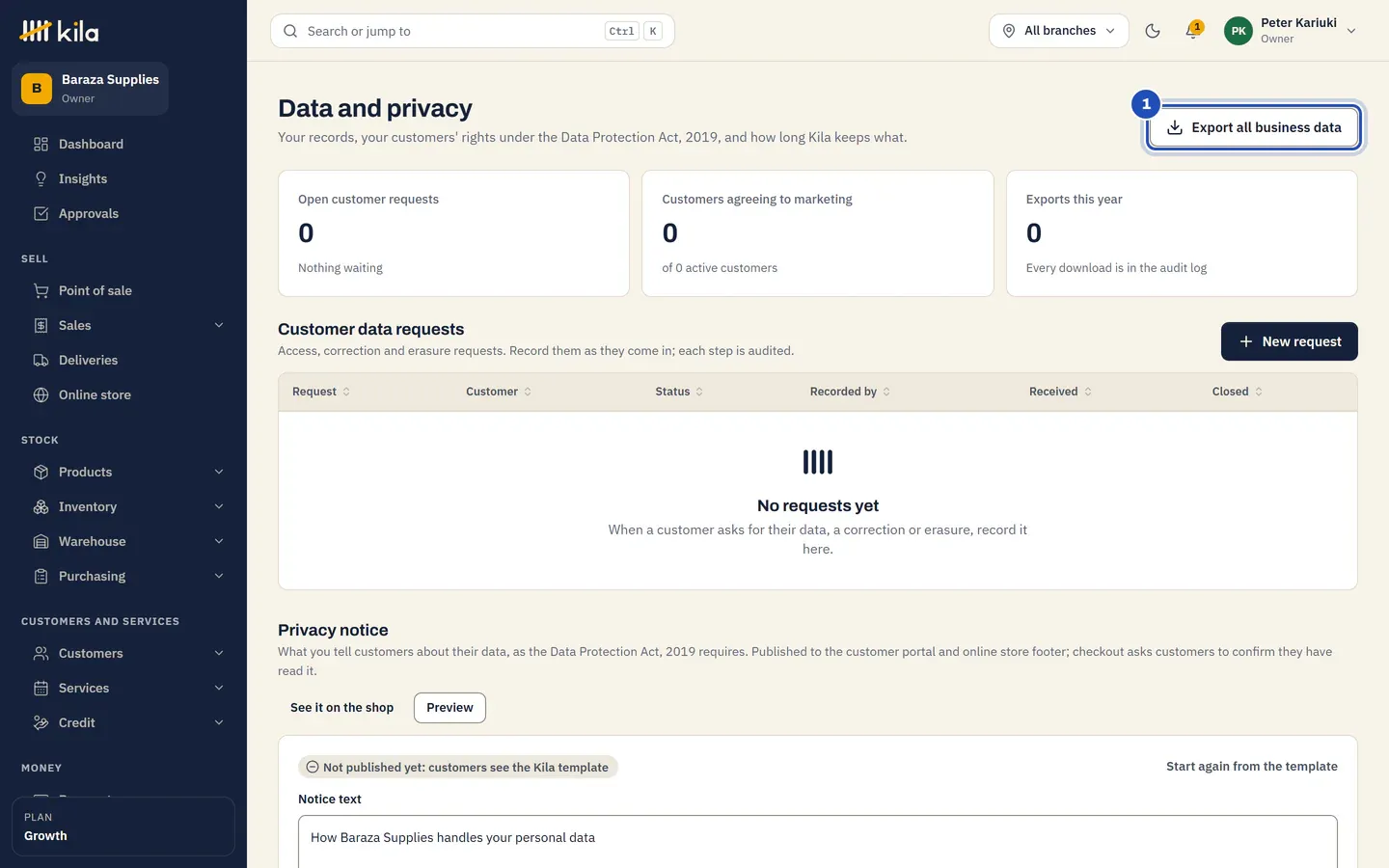Click the Services calendar icon
Viewport: 1389px width, 868px height.
pos(41,688)
